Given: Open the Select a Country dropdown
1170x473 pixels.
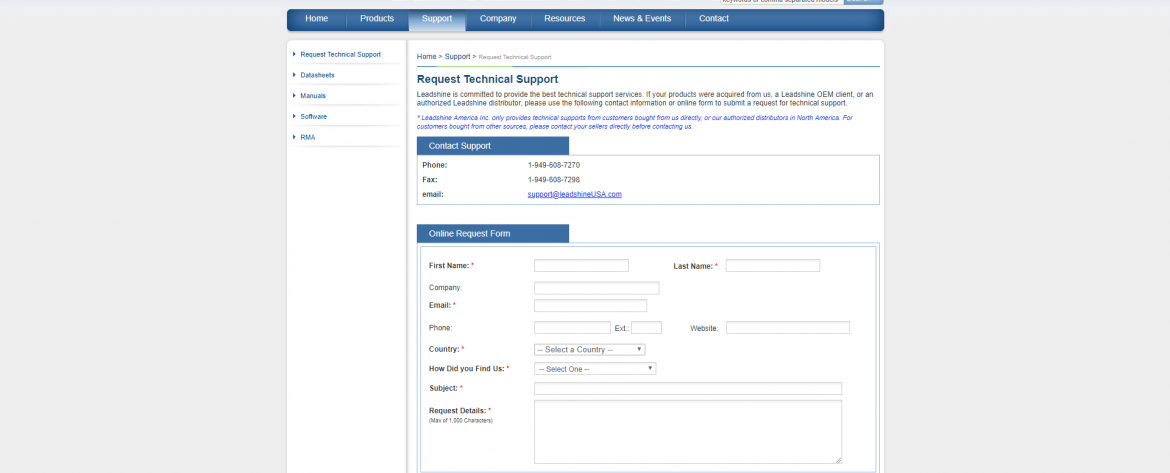Looking at the screenshot, I should tap(589, 350).
